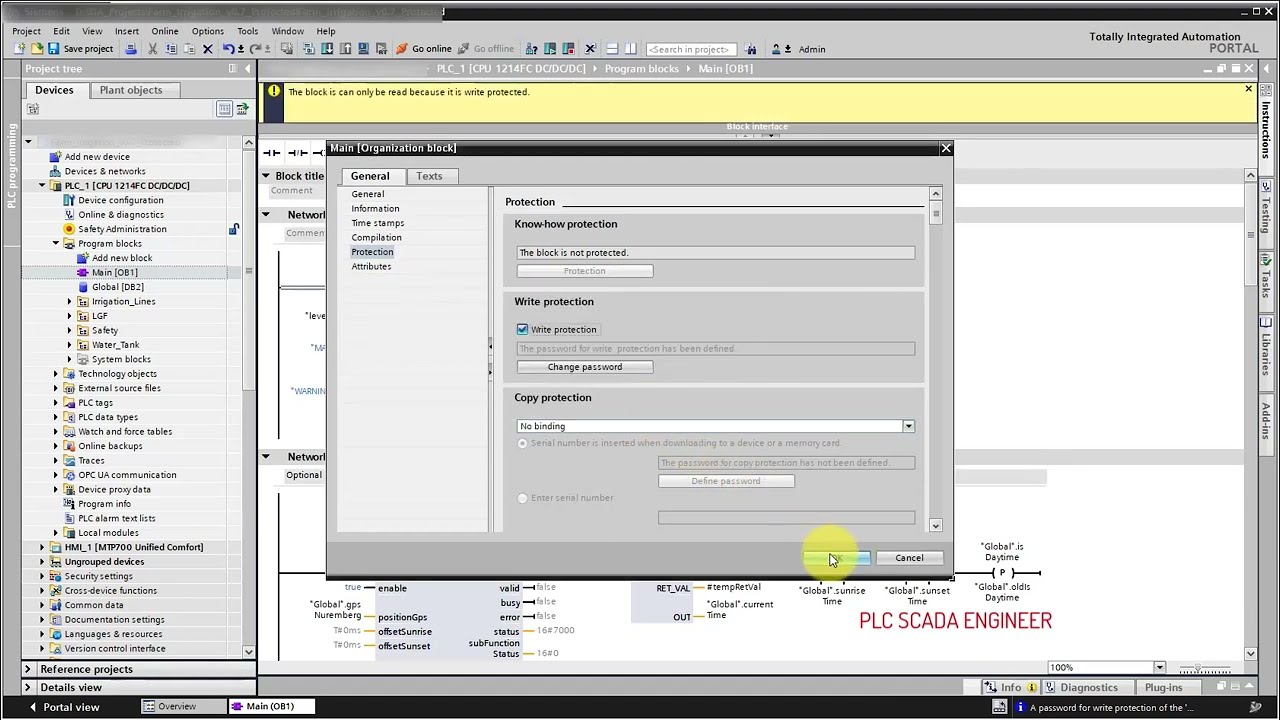Click the Change password button
The image size is (1280, 720).
tap(585, 367)
